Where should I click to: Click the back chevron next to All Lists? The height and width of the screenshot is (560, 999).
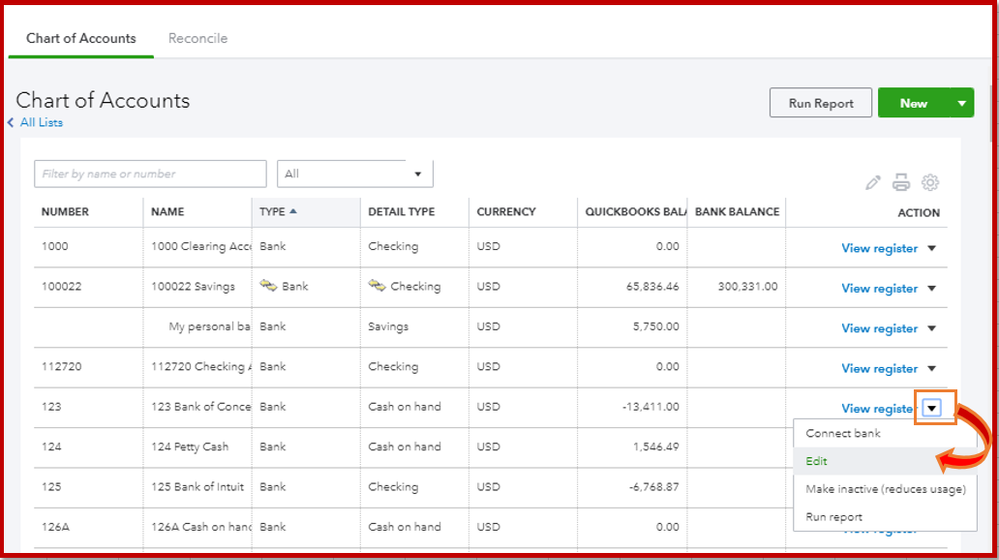[10, 122]
